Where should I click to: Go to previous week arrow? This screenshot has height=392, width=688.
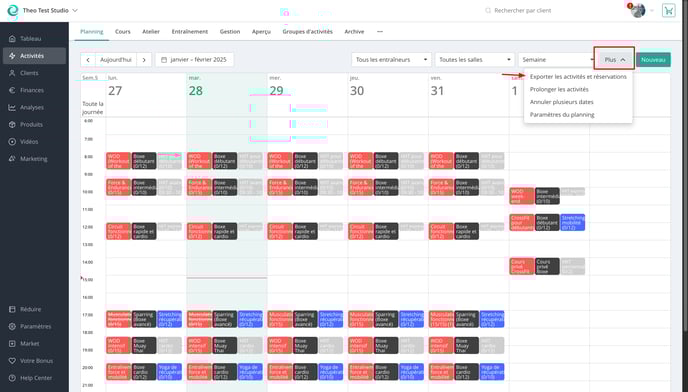click(88, 60)
